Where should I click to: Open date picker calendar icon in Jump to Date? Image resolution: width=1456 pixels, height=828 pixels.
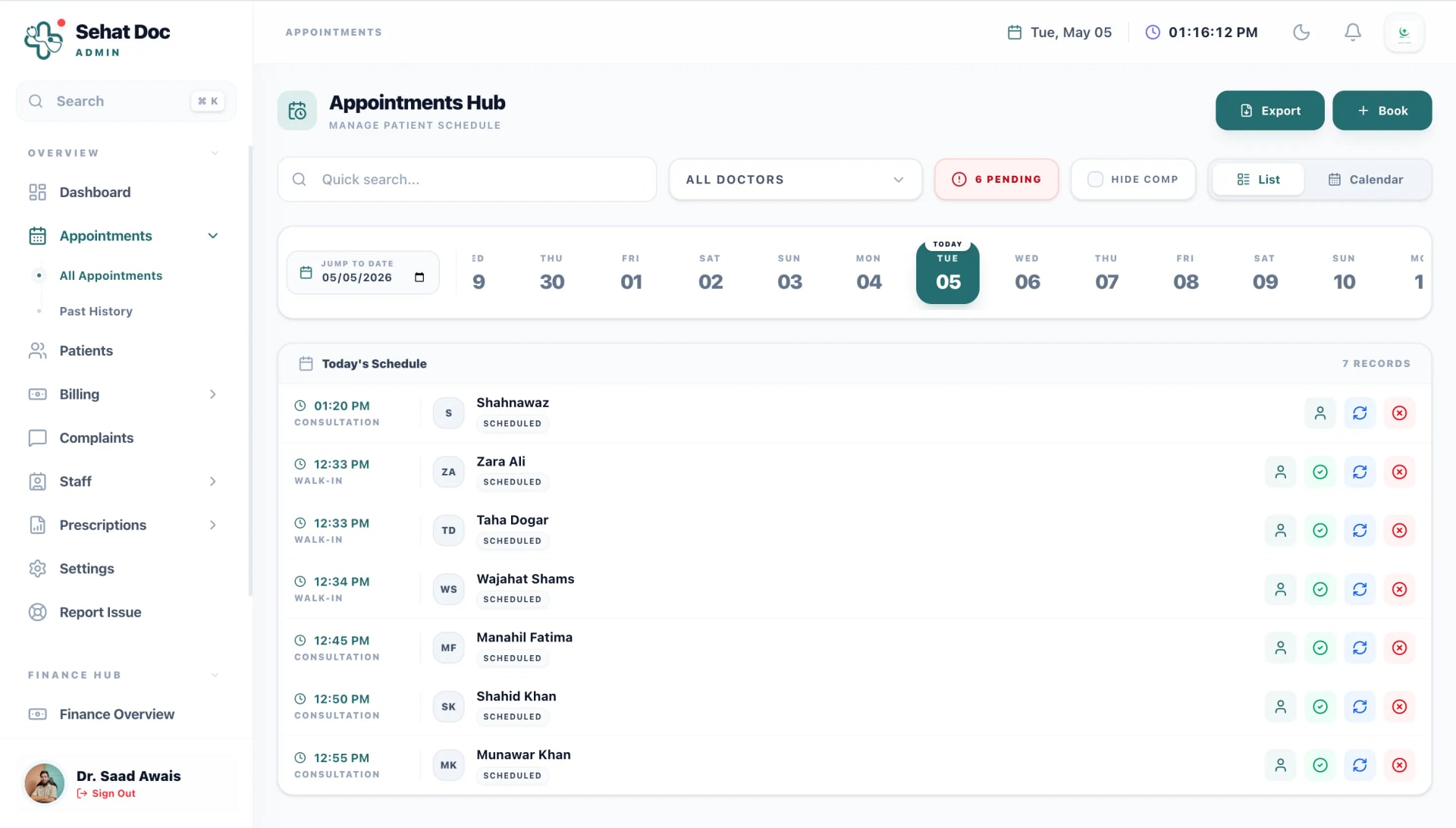click(x=419, y=277)
